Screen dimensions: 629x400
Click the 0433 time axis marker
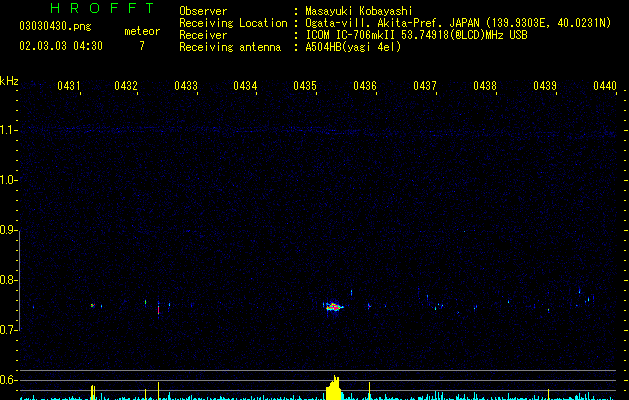[186, 86]
